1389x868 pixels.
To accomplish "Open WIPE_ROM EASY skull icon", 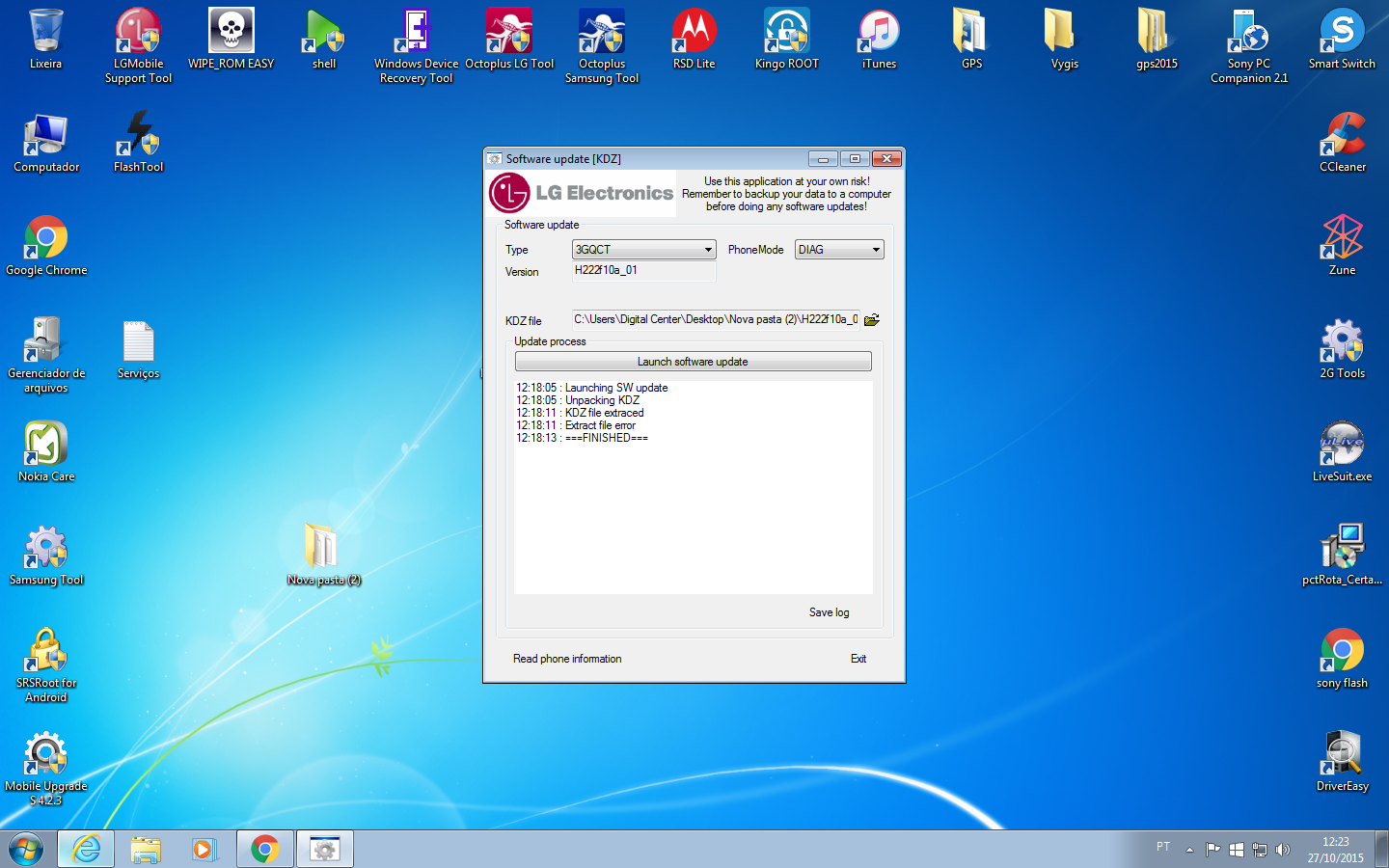I will click(x=231, y=39).
